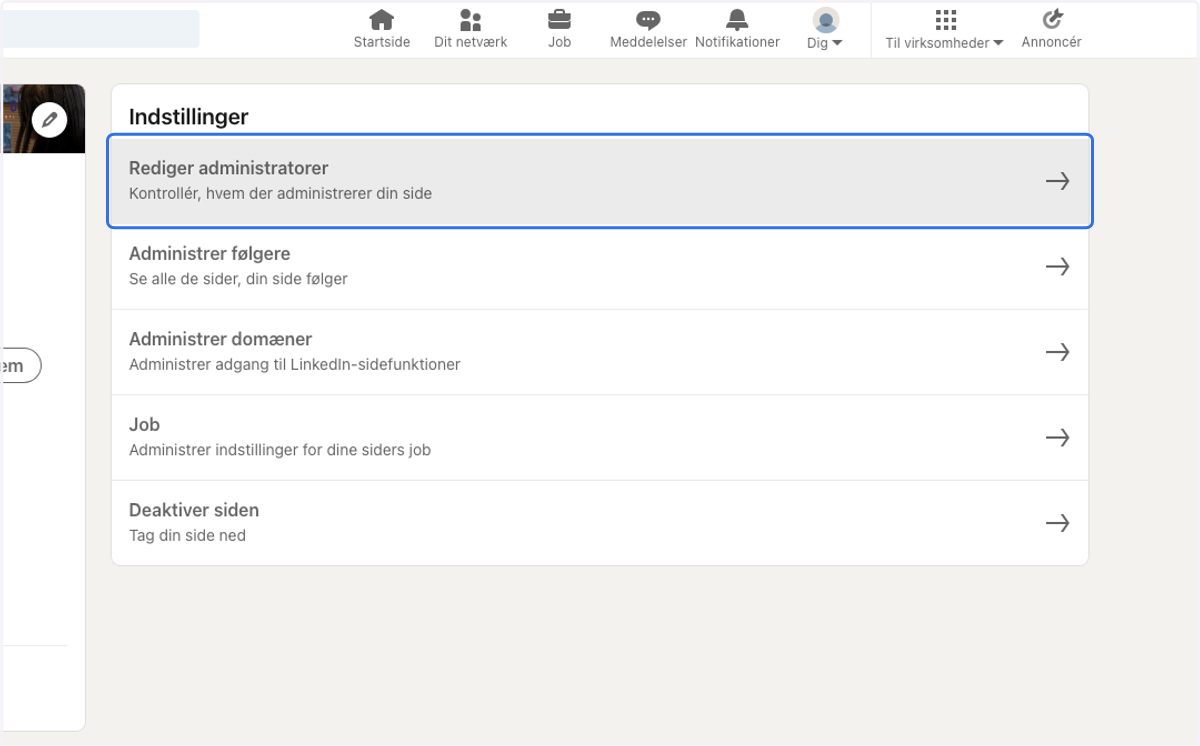Click the search field in top bar
The width and height of the screenshot is (1200, 746).
[100, 29]
